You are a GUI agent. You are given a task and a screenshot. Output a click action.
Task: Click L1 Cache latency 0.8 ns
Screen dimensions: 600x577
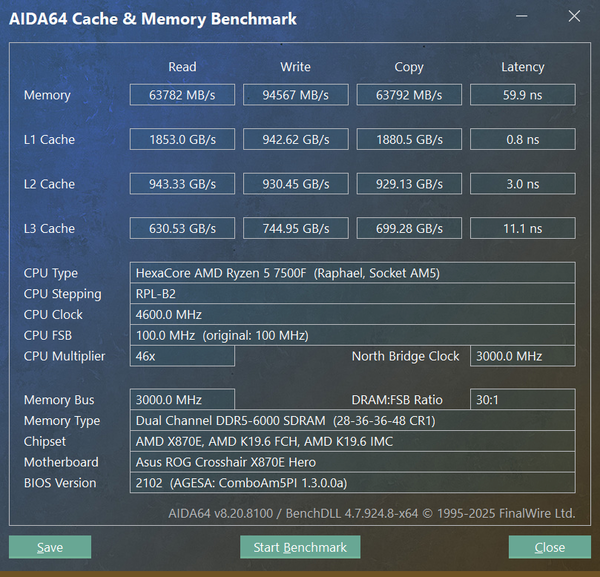(x=523, y=139)
